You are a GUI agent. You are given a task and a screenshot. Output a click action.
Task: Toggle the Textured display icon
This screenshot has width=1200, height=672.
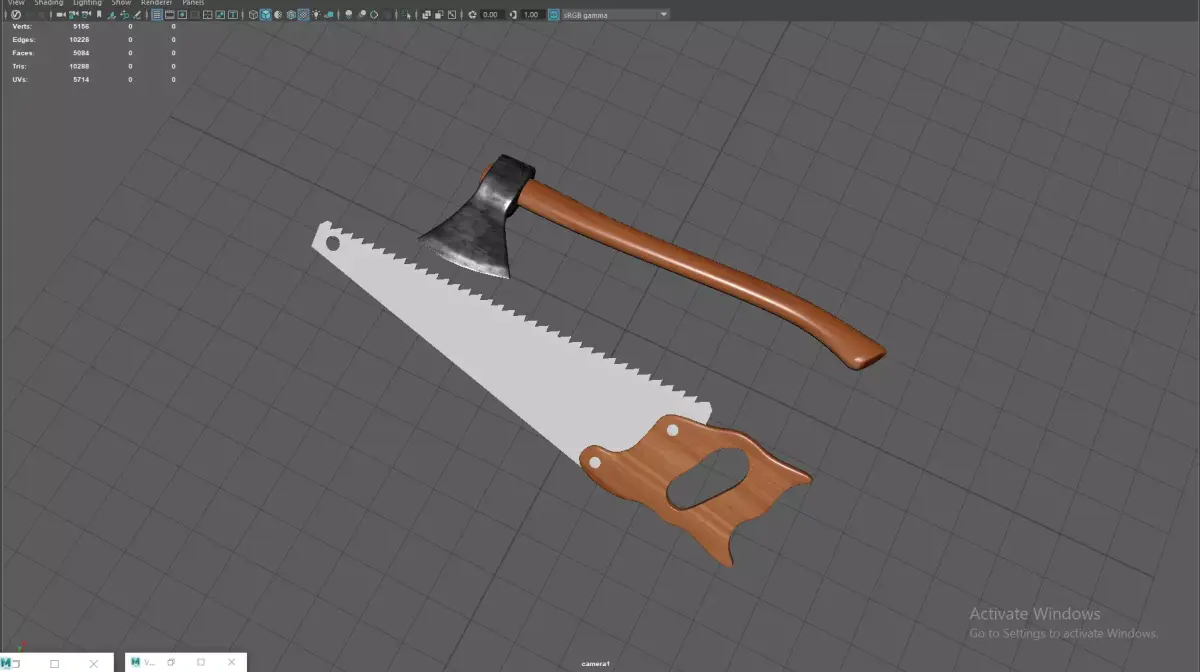(303, 15)
